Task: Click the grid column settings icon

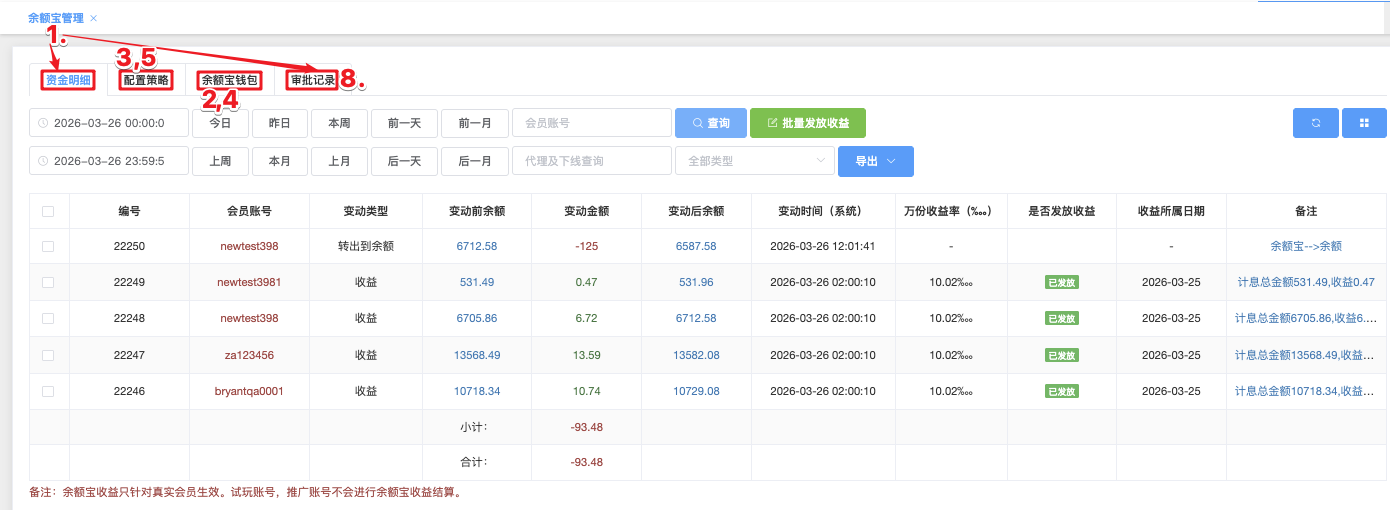Action: click(x=1363, y=123)
